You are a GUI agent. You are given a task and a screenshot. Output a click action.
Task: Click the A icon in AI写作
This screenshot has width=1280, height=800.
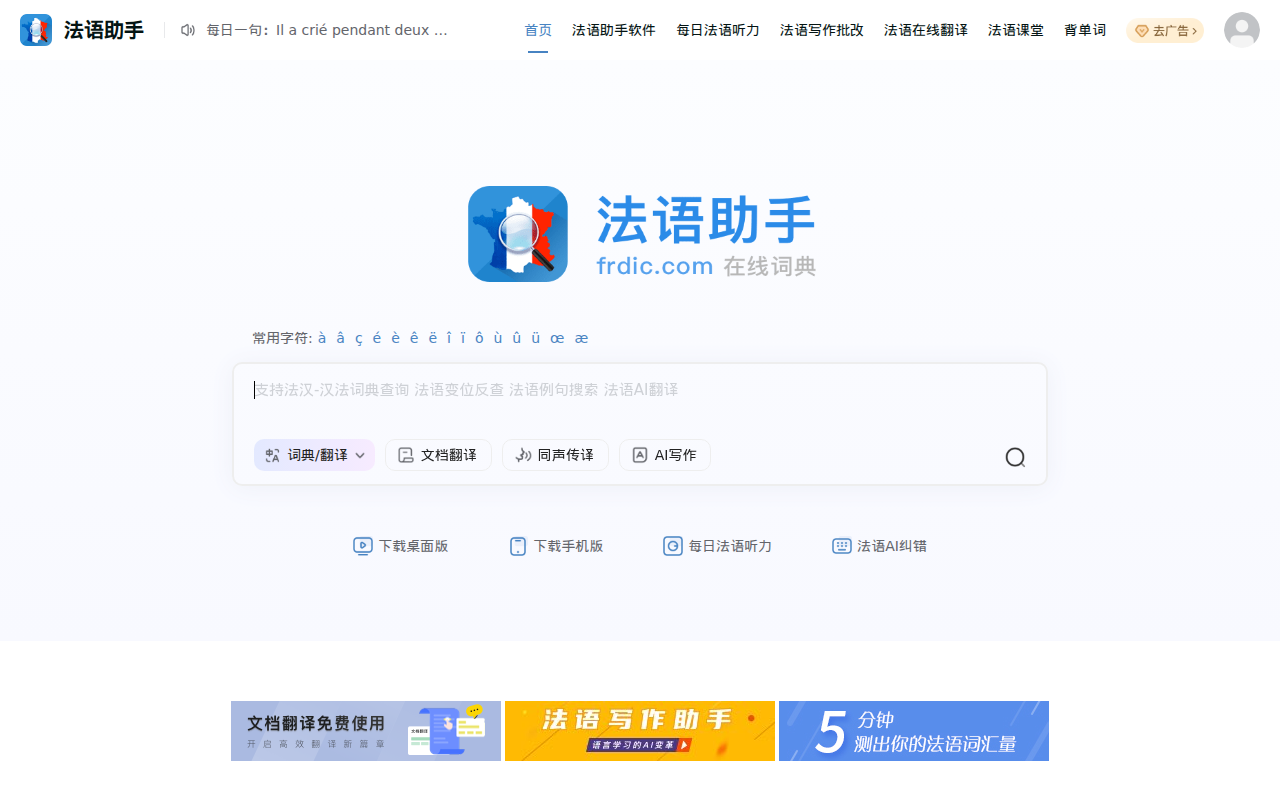640,455
